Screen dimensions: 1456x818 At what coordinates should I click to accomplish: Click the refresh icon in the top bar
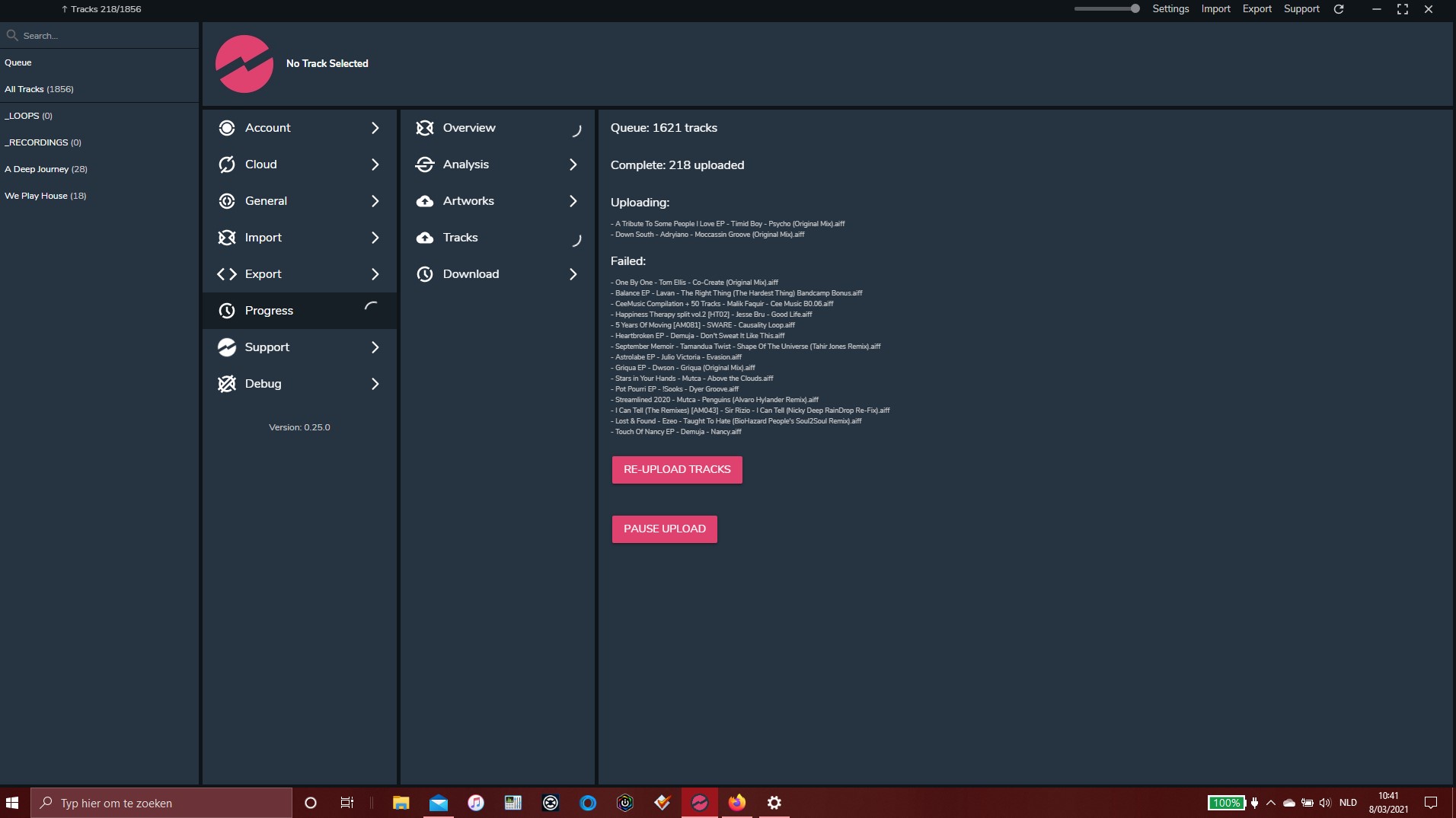pos(1339,9)
